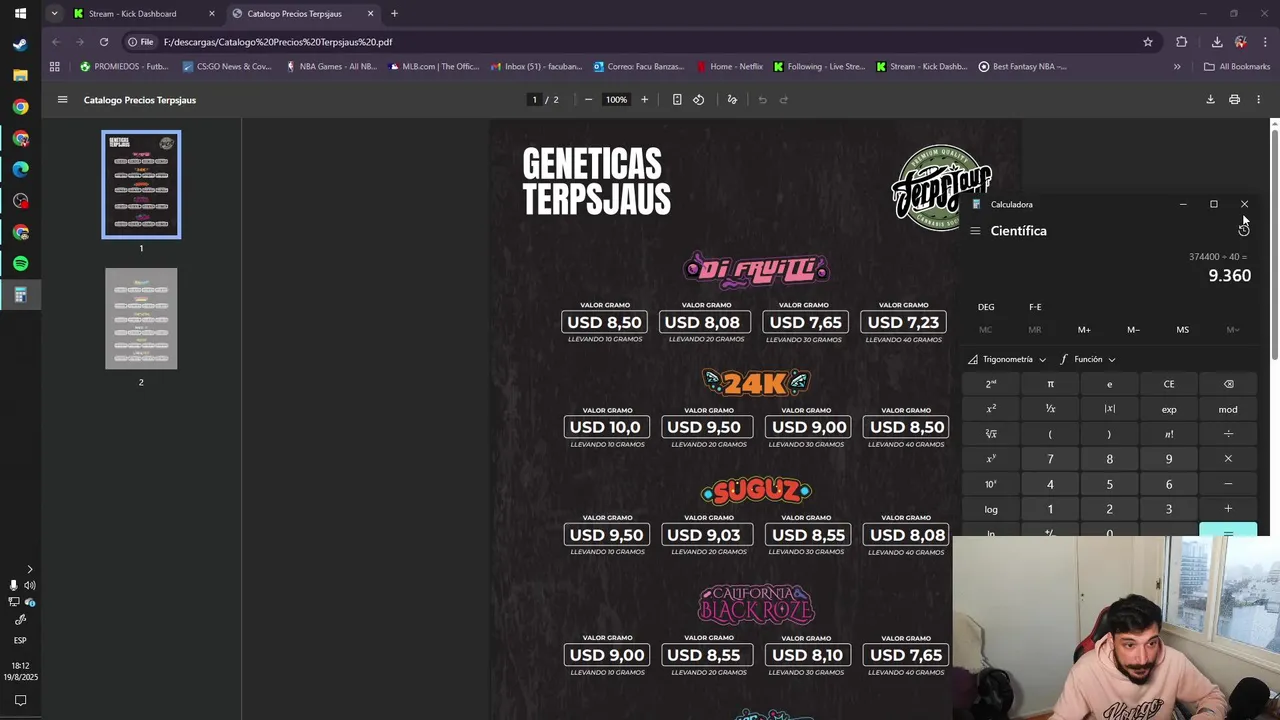Open the Home - Netflix bookmark
1280x720 pixels.
click(x=729, y=67)
